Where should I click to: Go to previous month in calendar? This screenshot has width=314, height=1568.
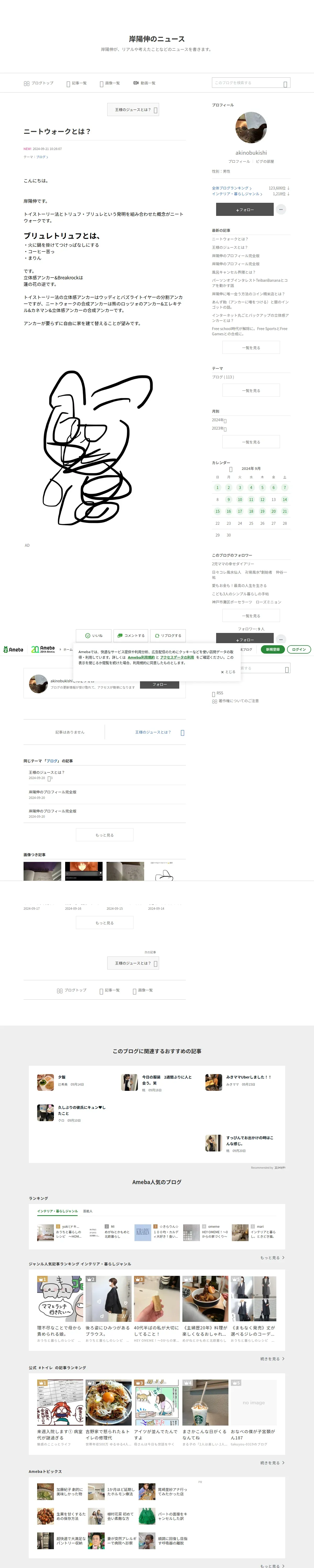[231, 469]
